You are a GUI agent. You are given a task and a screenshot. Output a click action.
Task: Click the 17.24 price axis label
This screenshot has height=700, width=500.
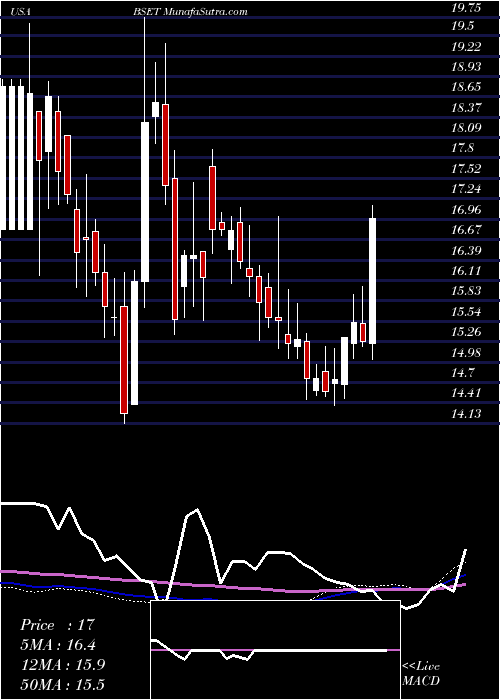click(x=467, y=188)
